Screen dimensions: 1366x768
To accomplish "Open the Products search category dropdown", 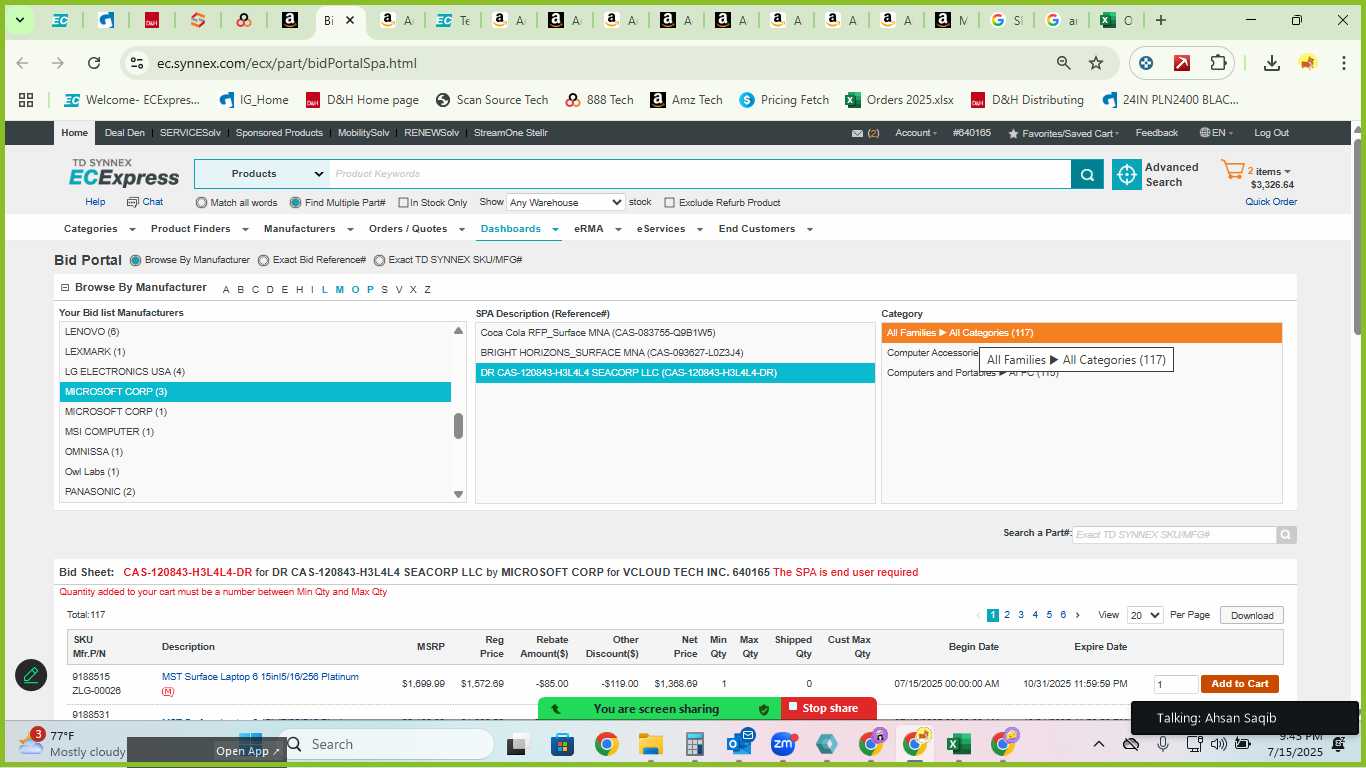I will (x=262, y=174).
